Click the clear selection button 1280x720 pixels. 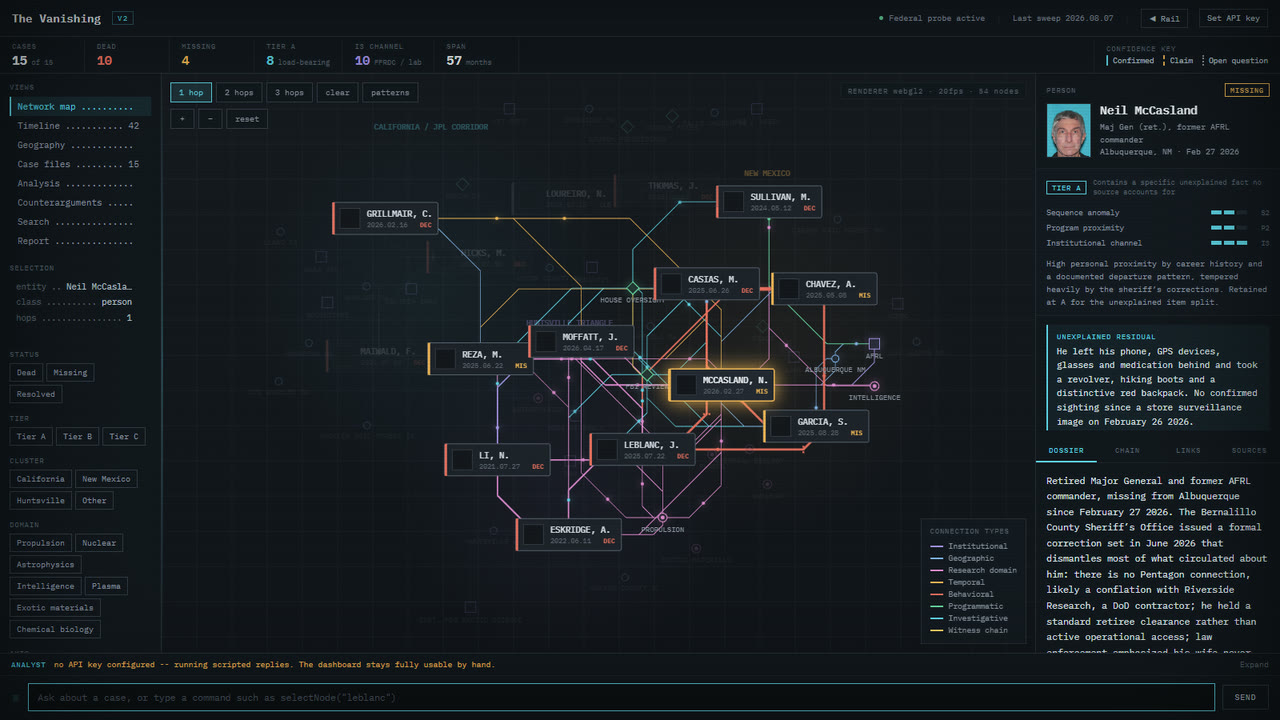(x=338, y=93)
